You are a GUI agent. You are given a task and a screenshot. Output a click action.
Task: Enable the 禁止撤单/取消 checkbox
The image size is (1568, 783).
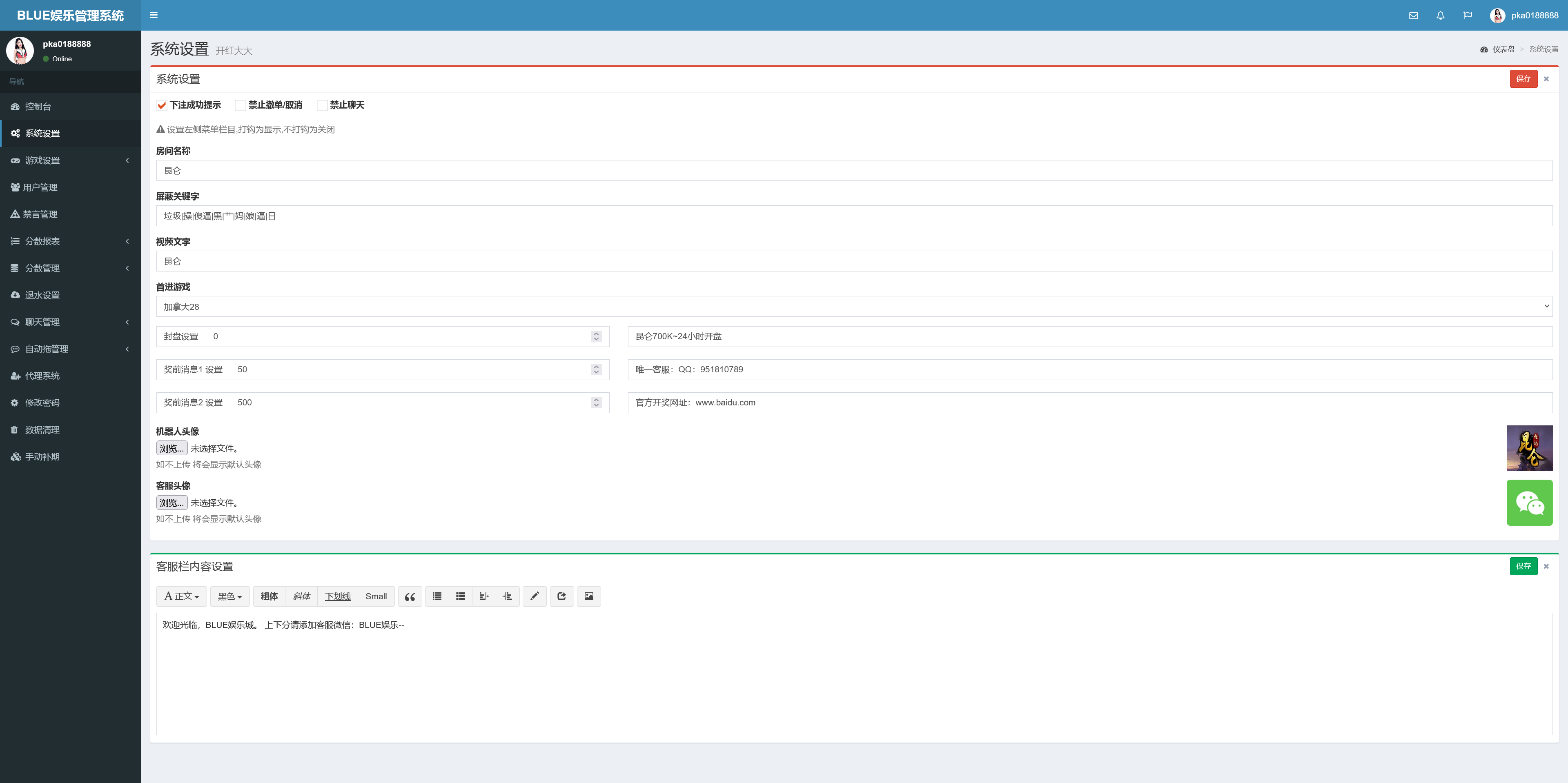coord(241,106)
